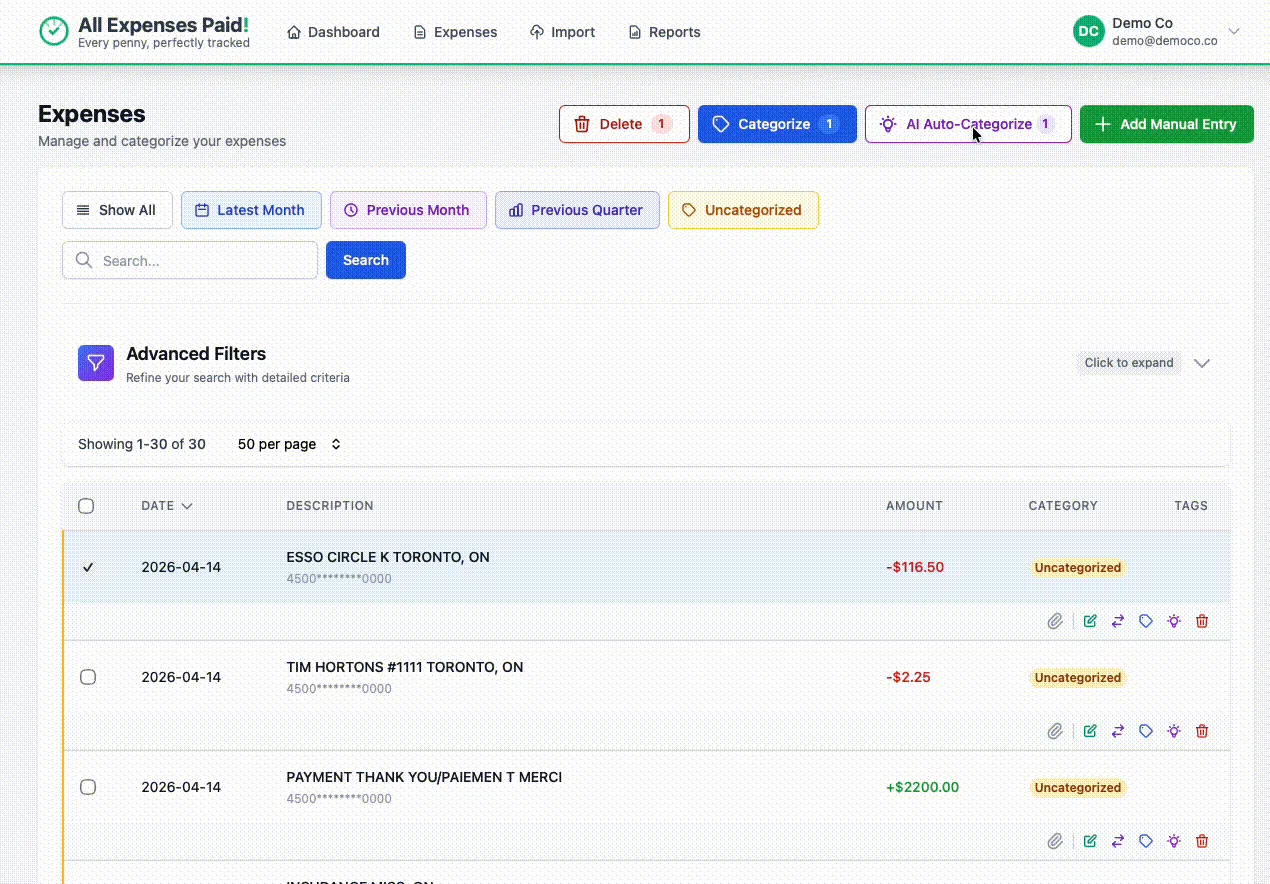Click the Delete button with trash icon
This screenshot has width=1270, height=884.
pyautogui.click(x=624, y=124)
